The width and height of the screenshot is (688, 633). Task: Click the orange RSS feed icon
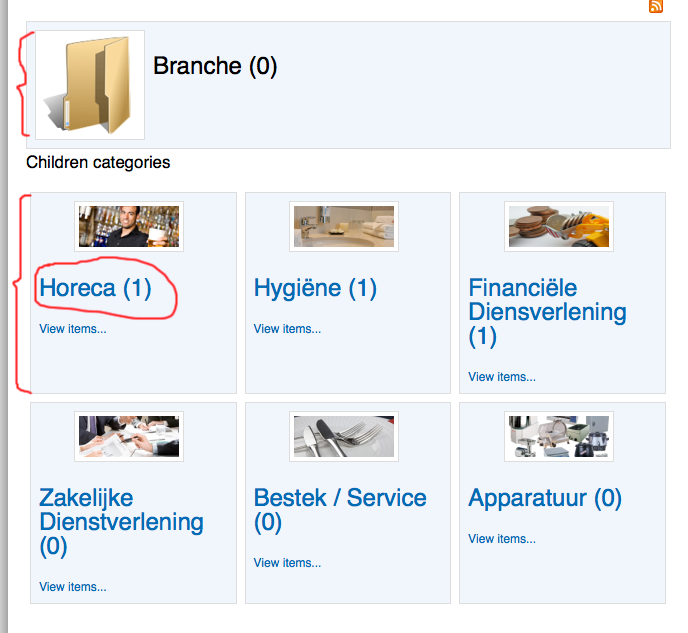pyautogui.click(x=656, y=6)
